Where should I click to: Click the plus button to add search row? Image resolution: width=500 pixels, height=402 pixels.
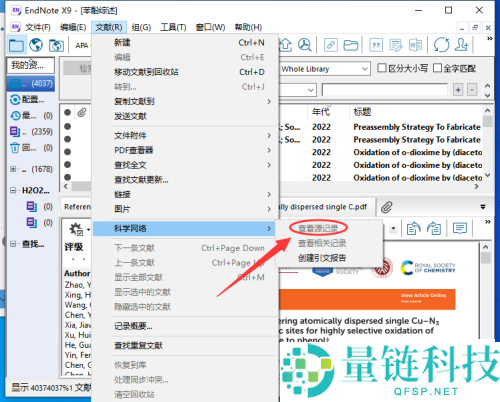[458, 90]
